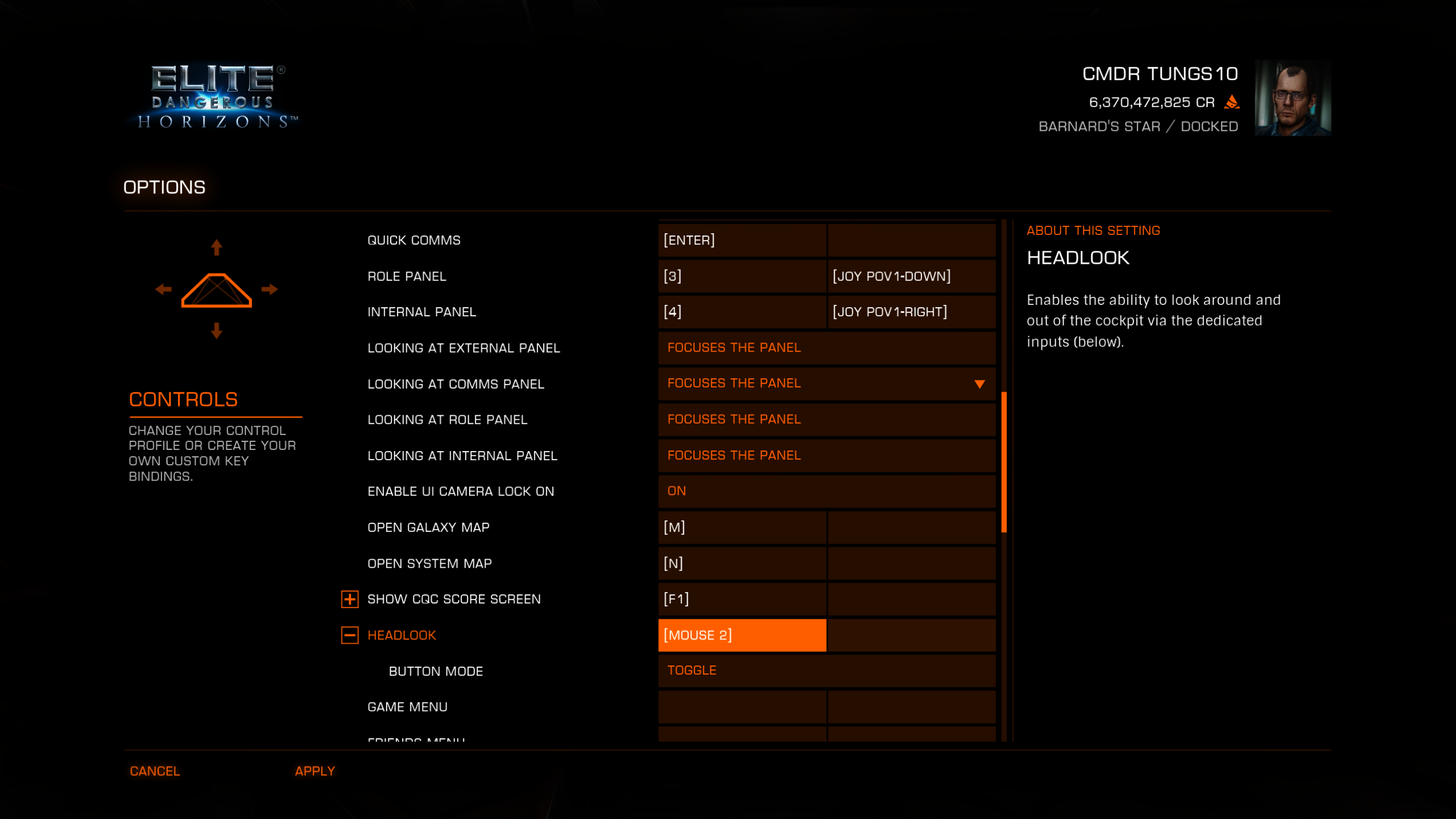Select the [3] binding for Role Panel
The height and width of the screenshot is (819, 1456).
point(742,276)
